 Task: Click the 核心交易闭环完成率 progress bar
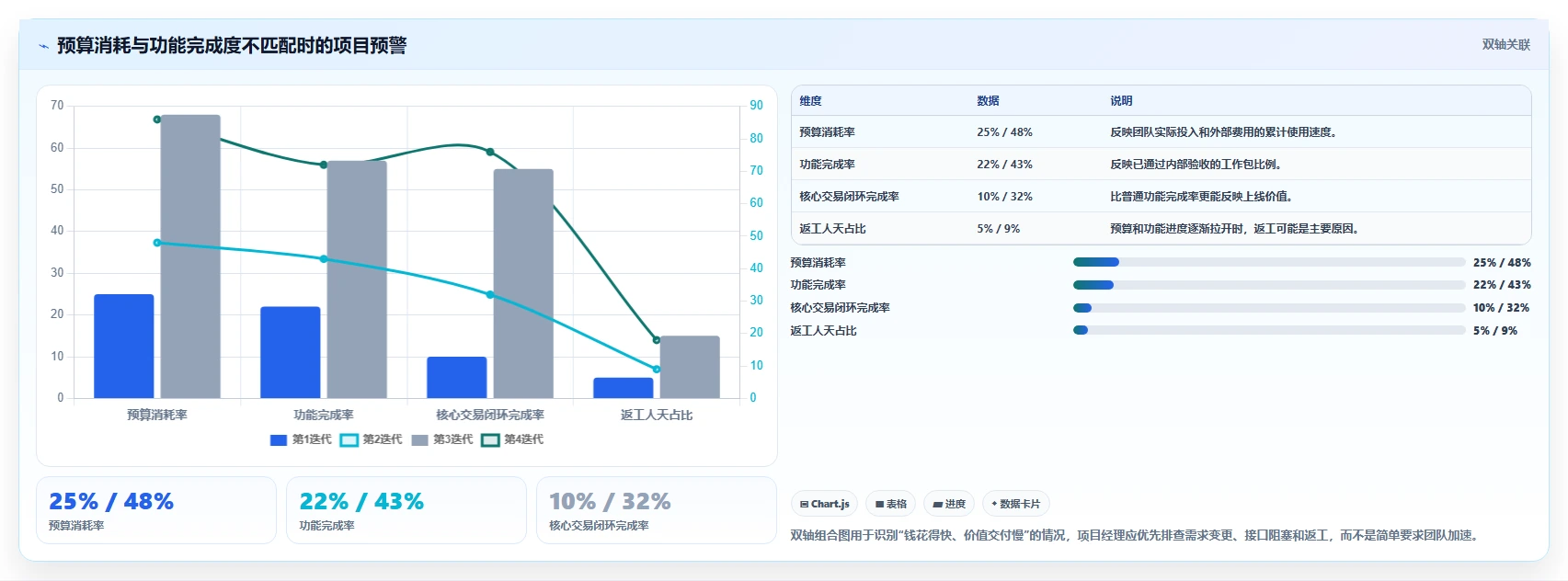click(1269, 308)
